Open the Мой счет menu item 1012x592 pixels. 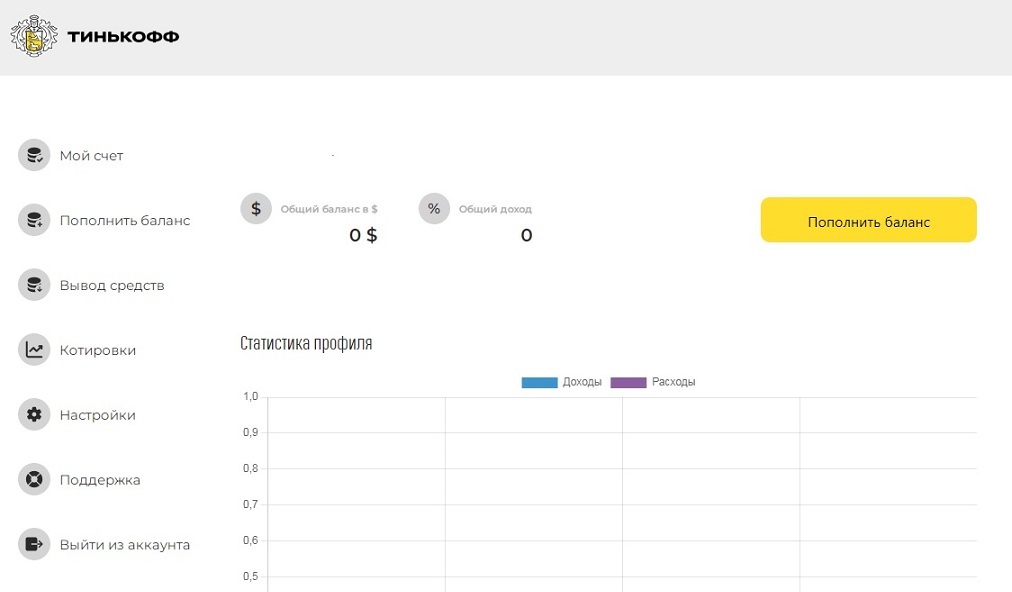tap(92, 156)
